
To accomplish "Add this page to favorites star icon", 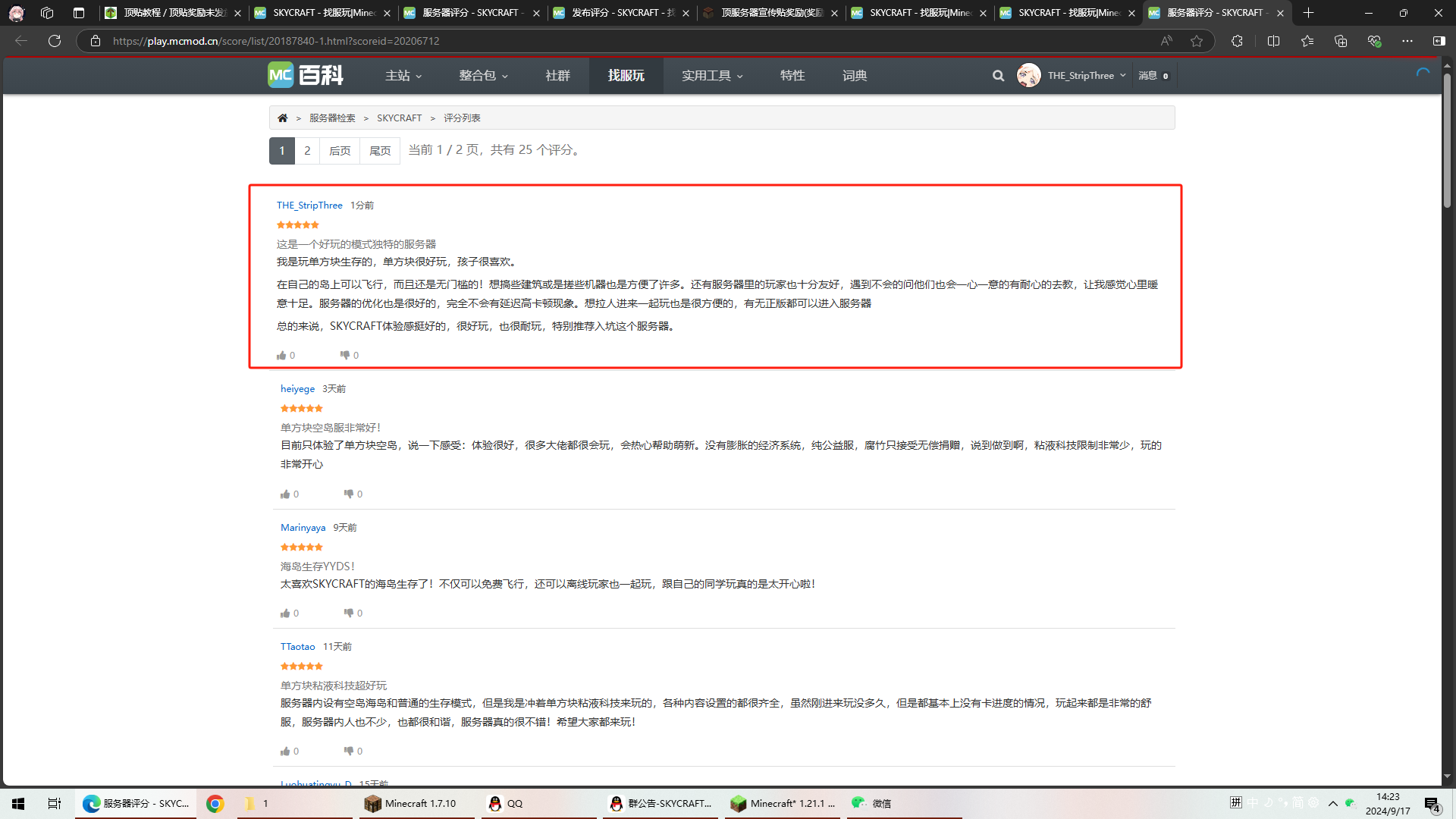I will (1197, 41).
